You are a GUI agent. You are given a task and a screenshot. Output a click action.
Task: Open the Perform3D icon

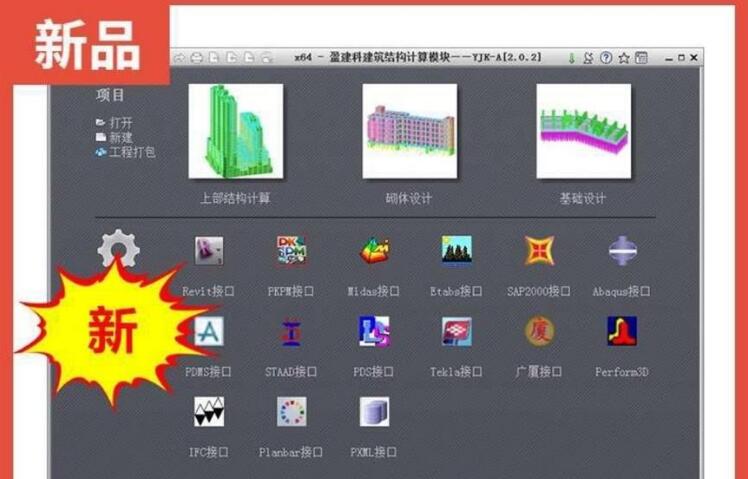pos(621,331)
